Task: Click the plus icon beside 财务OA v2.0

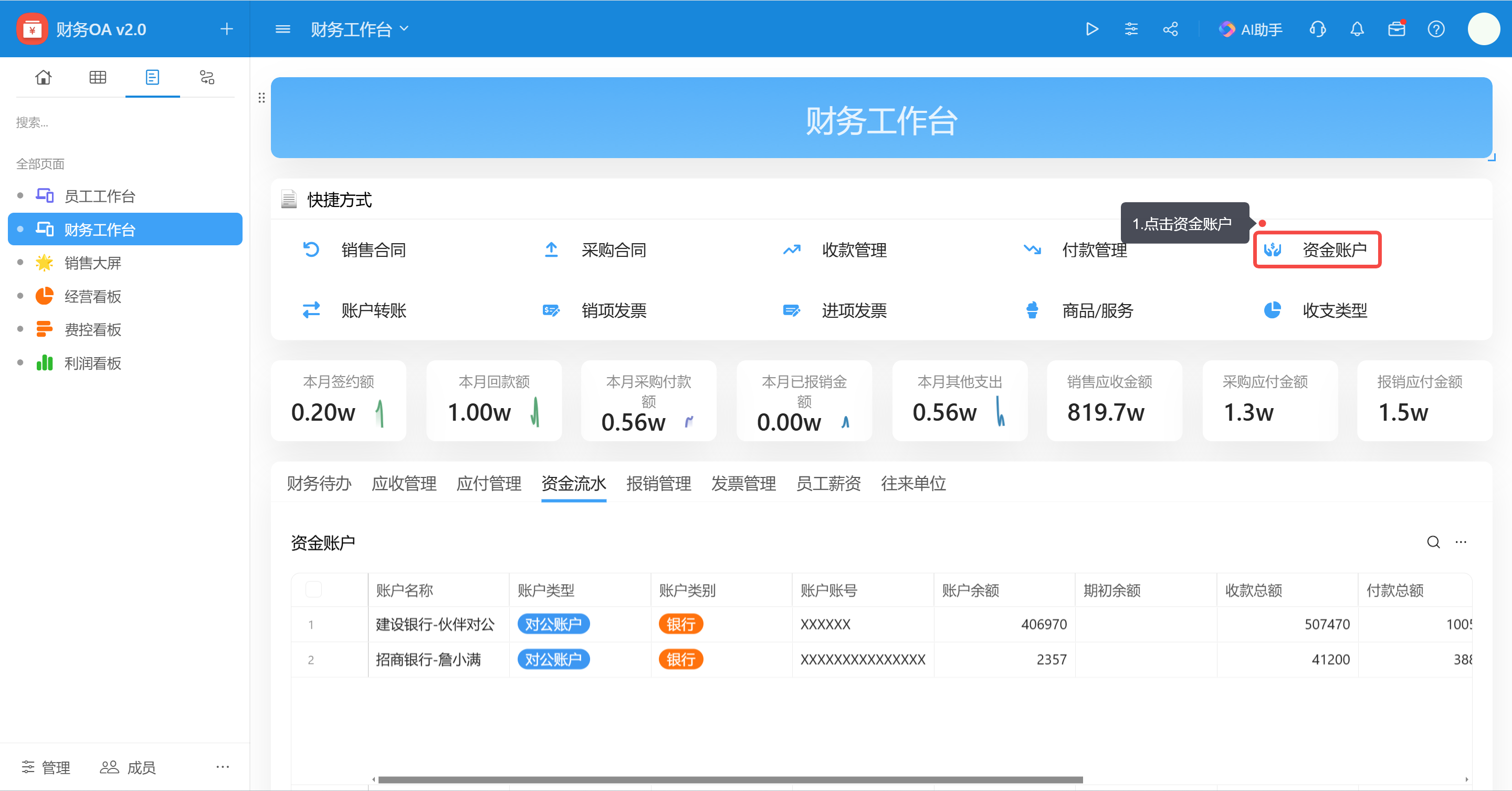Action: [x=227, y=29]
